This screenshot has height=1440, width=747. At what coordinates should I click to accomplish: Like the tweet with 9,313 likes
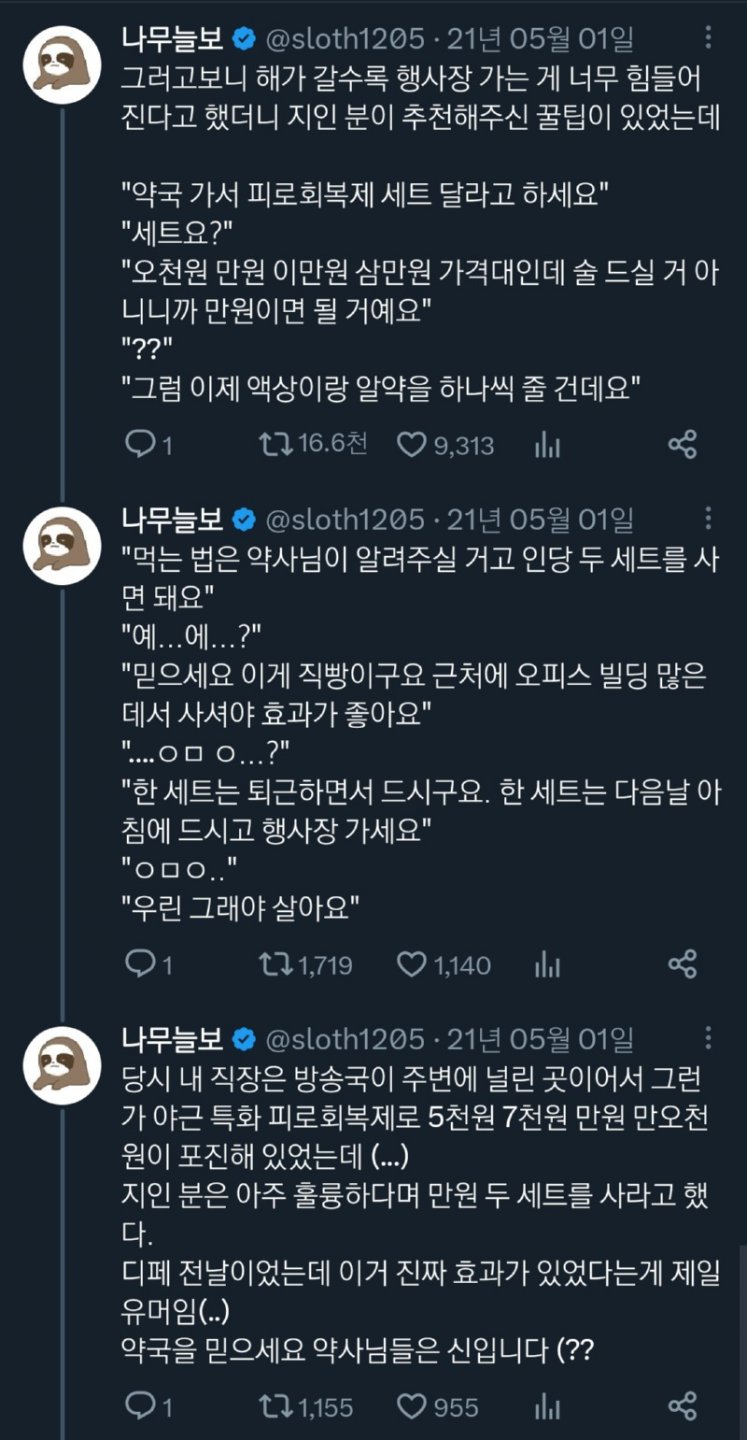412,444
